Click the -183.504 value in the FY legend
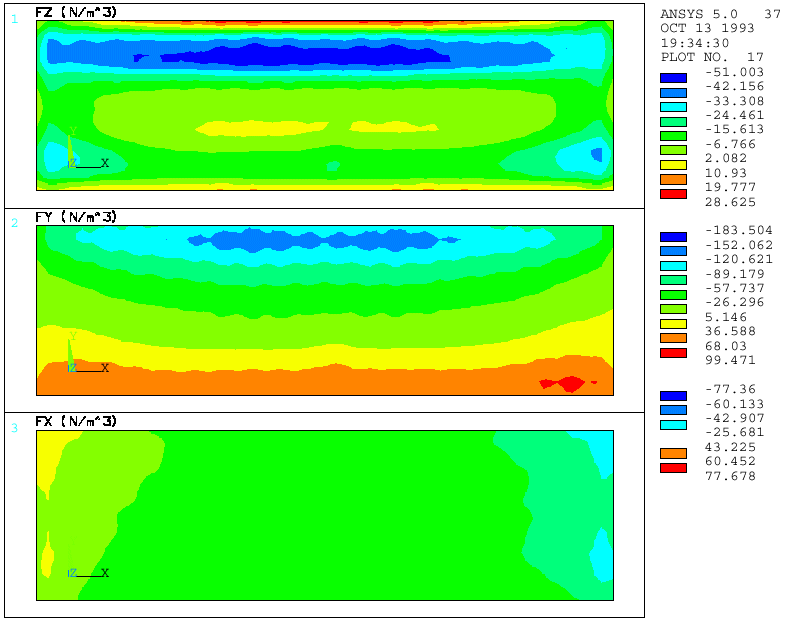Screen dimensions: 789x621 point(733,230)
